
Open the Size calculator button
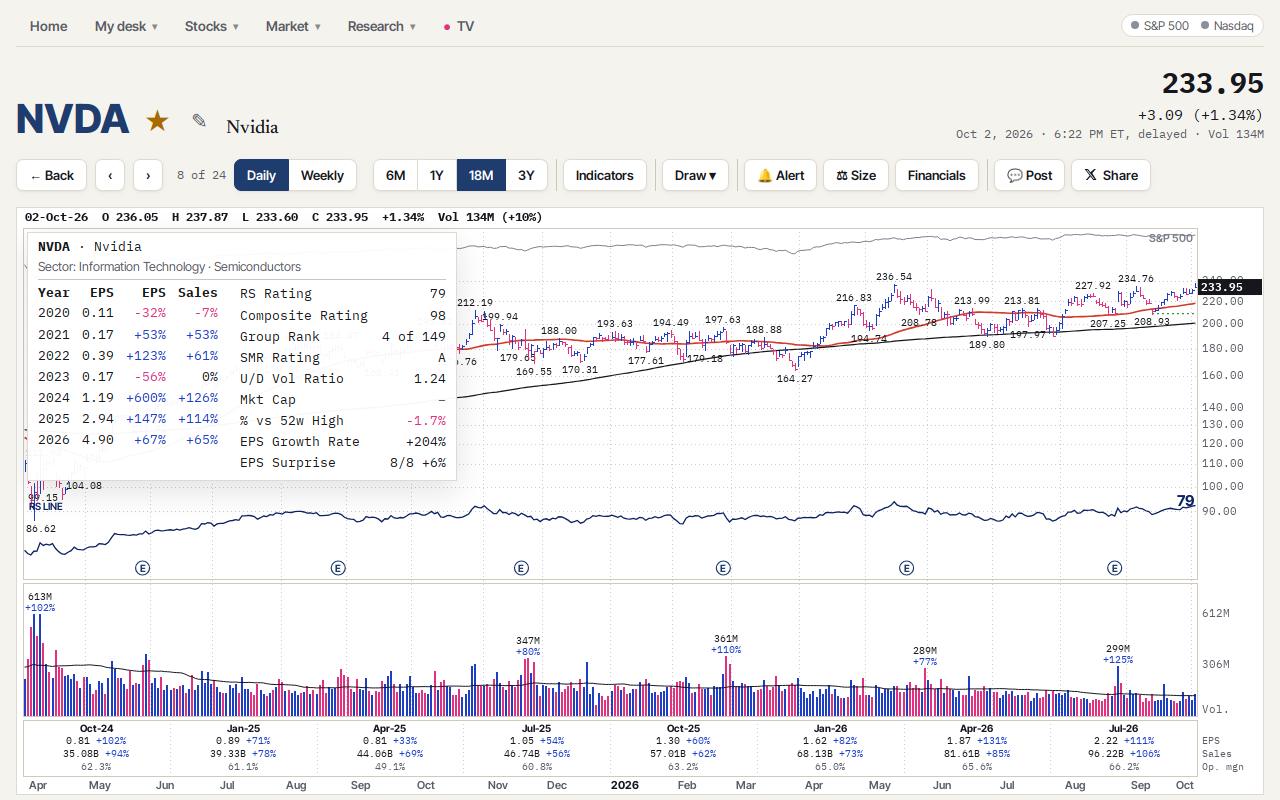pyautogui.click(x=856, y=175)
